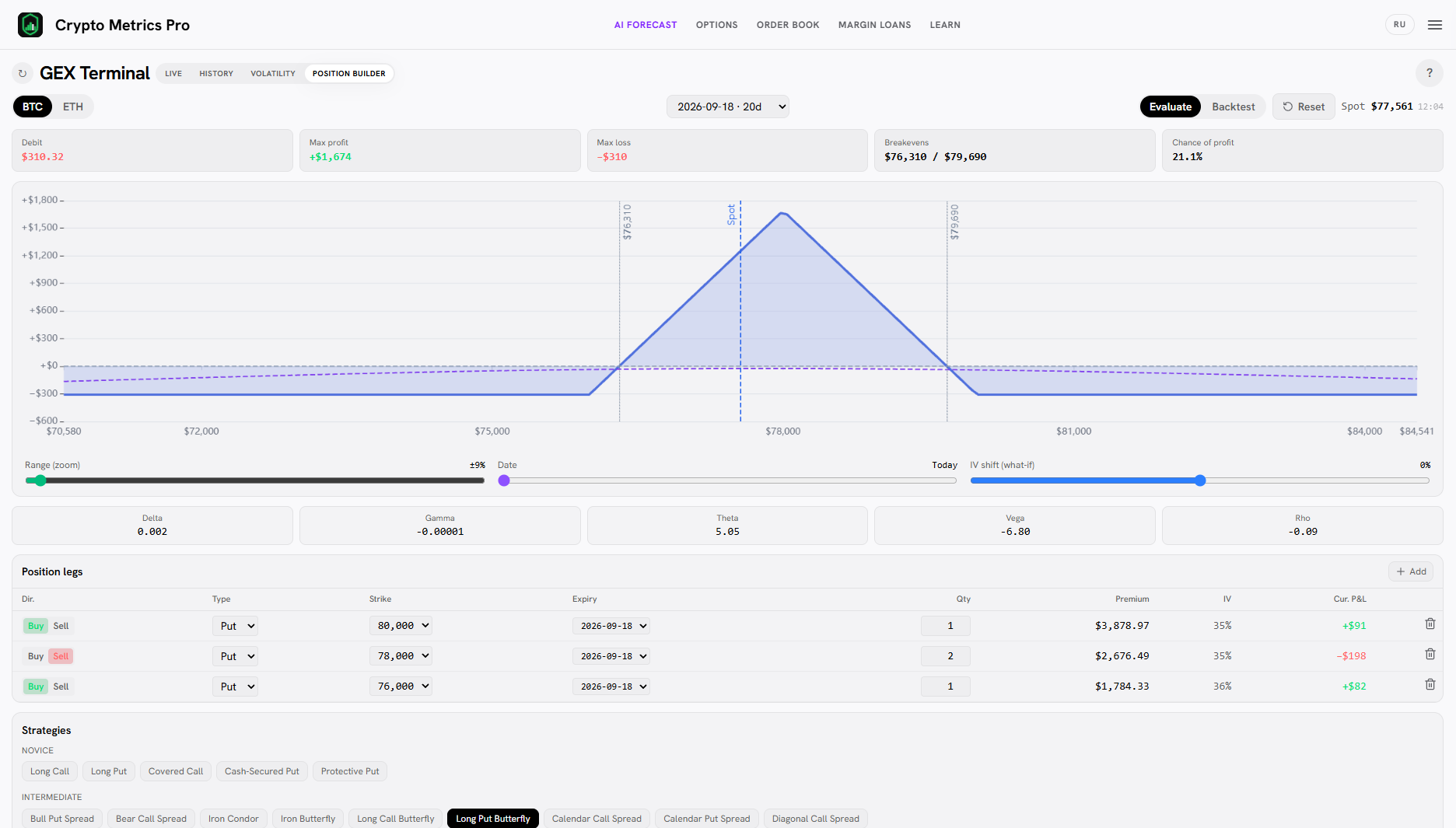Image resolution: width=1456 pixels, height=828 pixels.
Task: Apply the Iron Butterfly strategy
Action: coord(308,819)
